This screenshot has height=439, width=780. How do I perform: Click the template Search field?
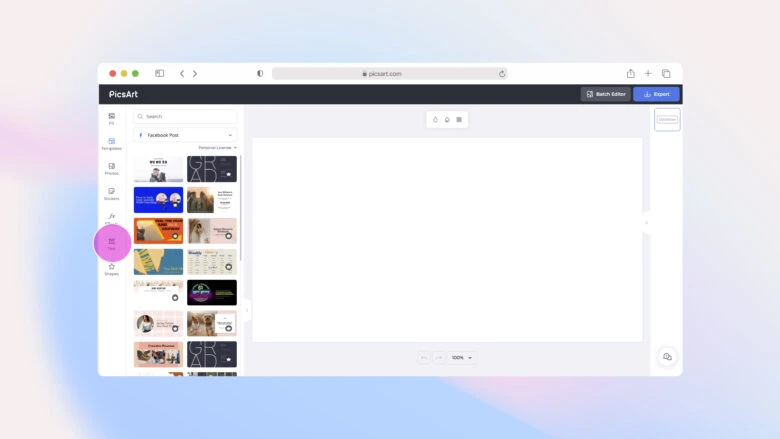[185, 116]
